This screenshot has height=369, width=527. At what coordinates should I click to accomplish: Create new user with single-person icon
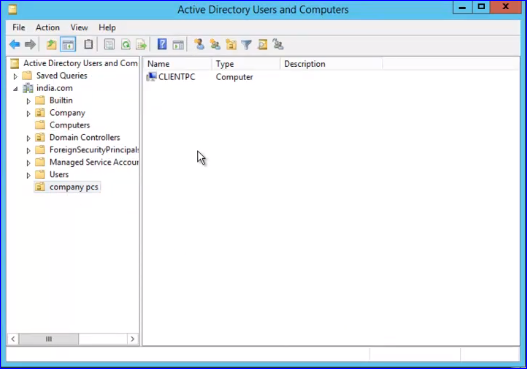tap(199, 44)
